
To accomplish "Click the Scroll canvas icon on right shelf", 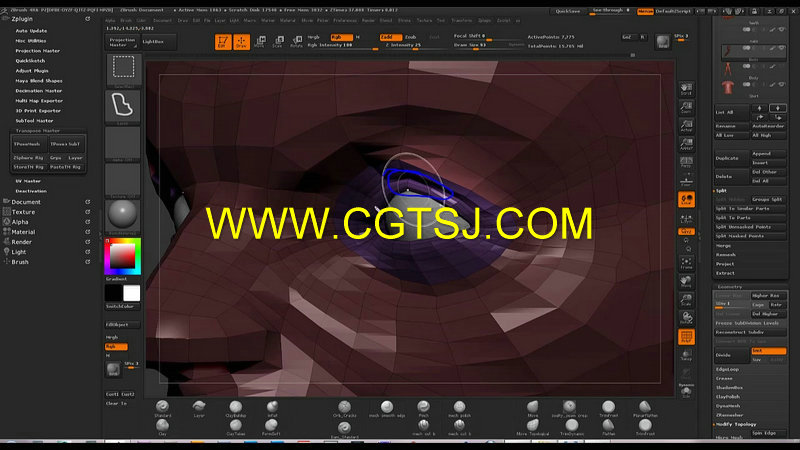I will pos(686,89).
